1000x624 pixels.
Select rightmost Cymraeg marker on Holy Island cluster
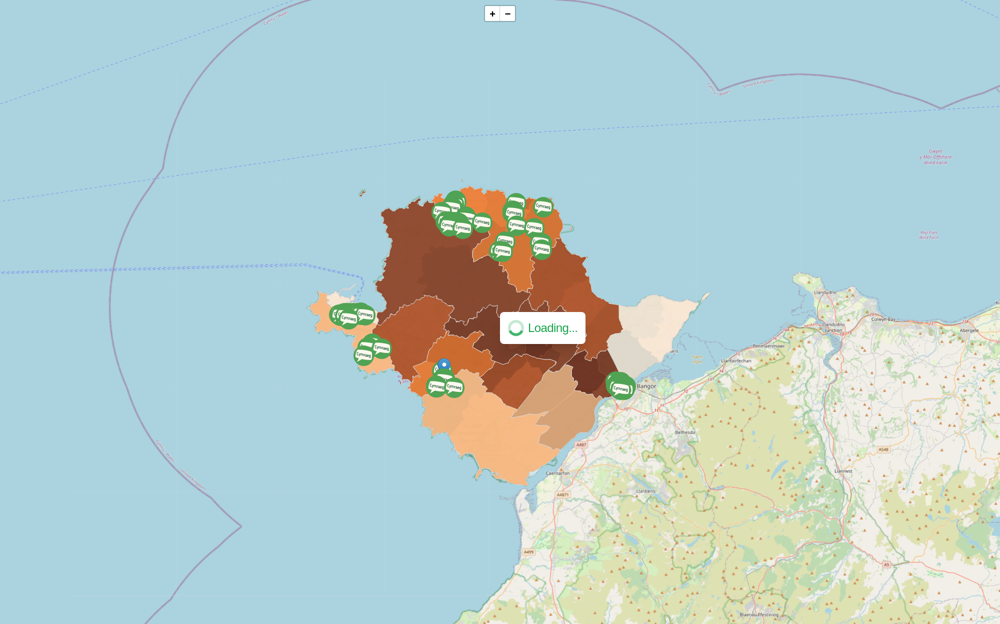(365, 315)
